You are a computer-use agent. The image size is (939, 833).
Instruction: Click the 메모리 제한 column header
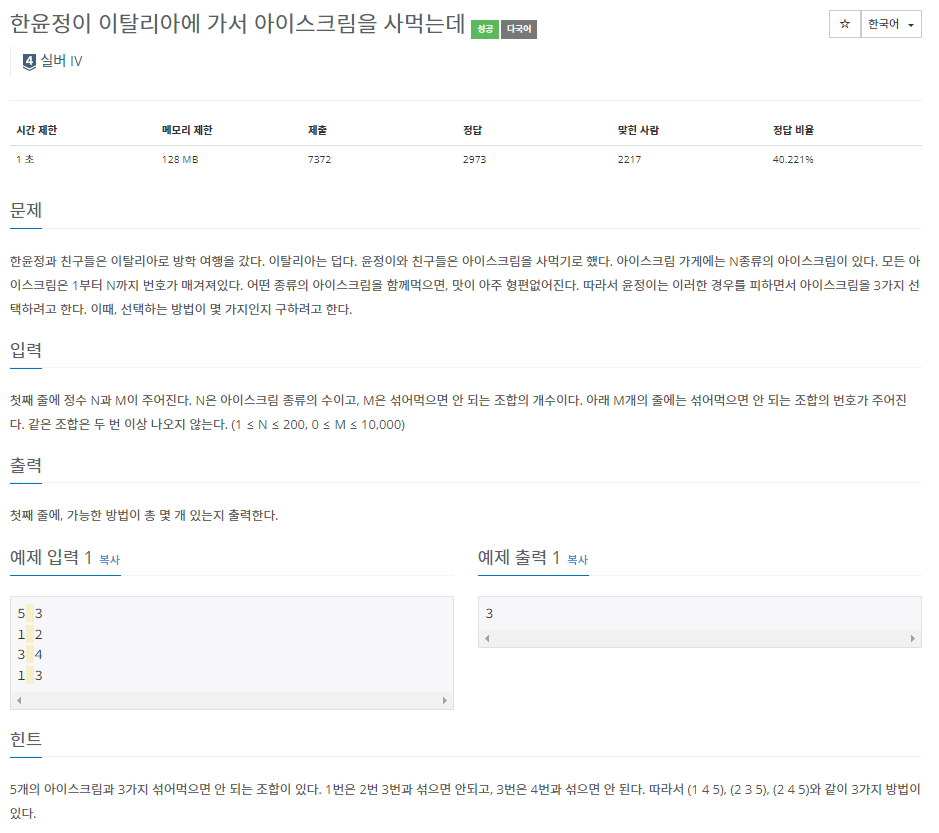pos(187,130)
